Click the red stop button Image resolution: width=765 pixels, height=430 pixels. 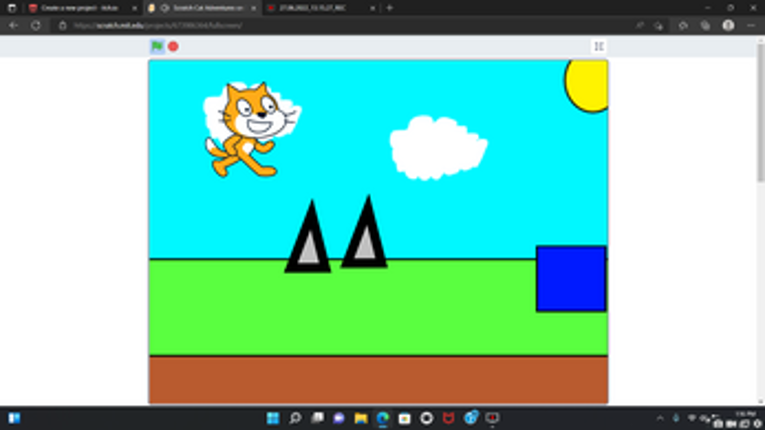tap(173, 46)
